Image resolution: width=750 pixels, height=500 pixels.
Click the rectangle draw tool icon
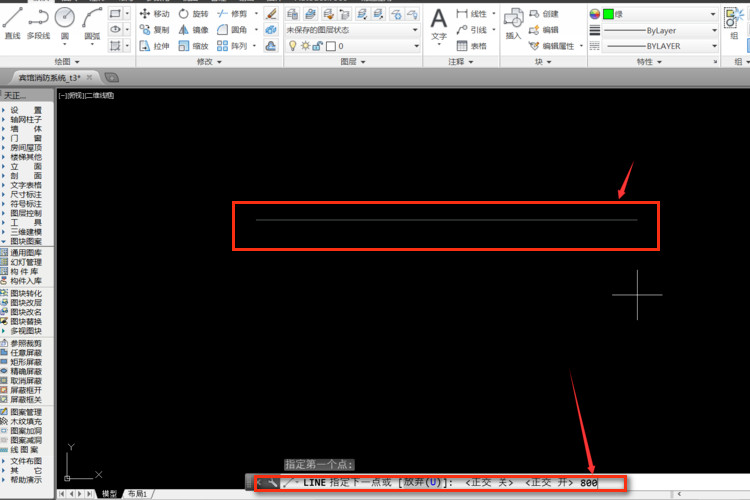point(115,13)
